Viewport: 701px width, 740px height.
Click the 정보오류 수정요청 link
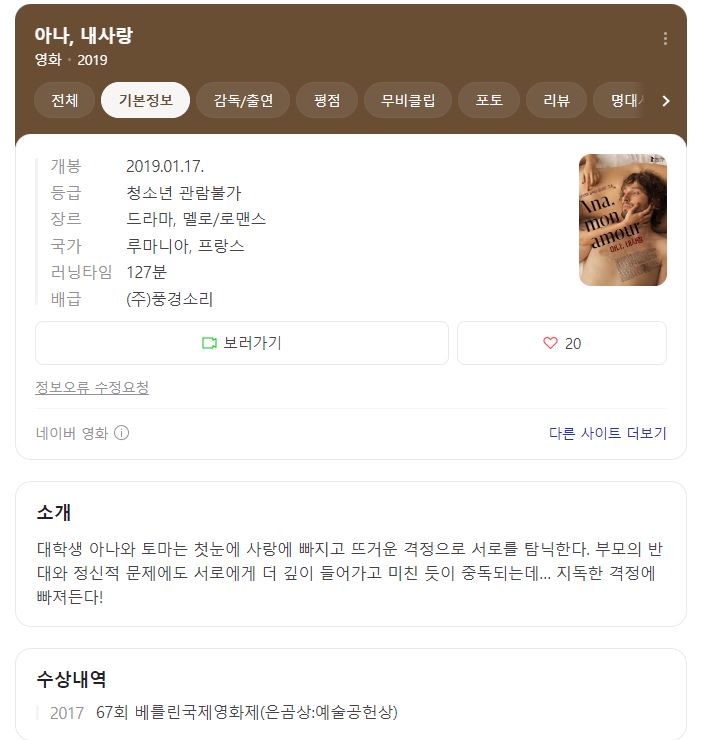click(92, 387)
